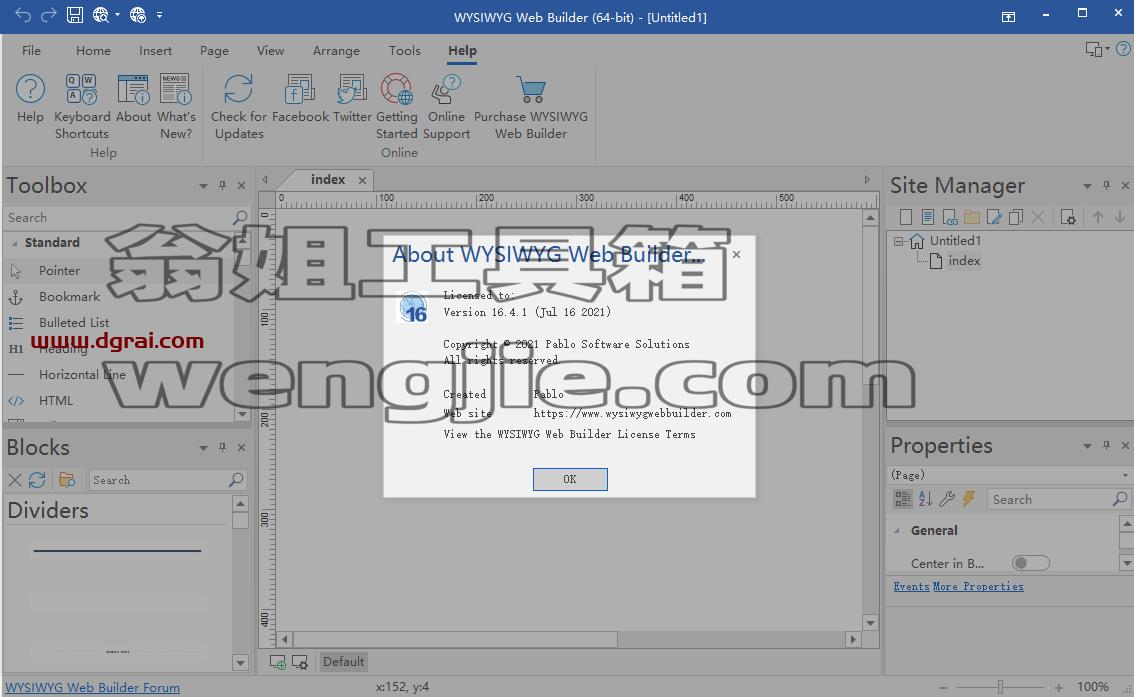The image size is (1134, 697).
Task: Collapse the Standard toolbox section
Action: click(x=14, y=243)
